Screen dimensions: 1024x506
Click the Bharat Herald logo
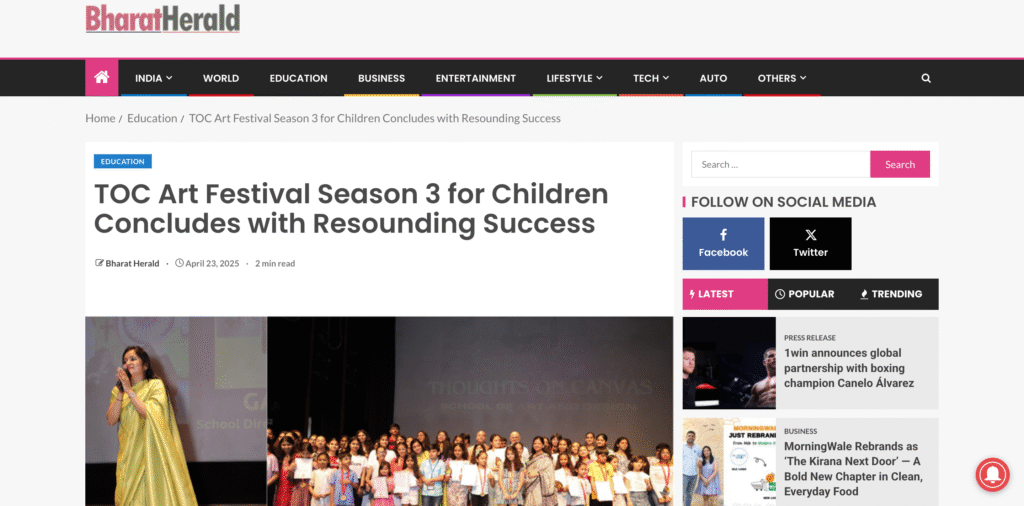click(163, 18)
